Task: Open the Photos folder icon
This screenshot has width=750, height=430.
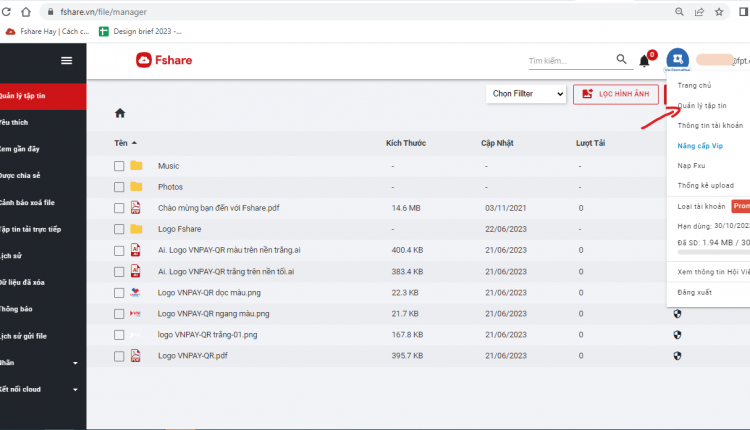Action: click(136, 187)
